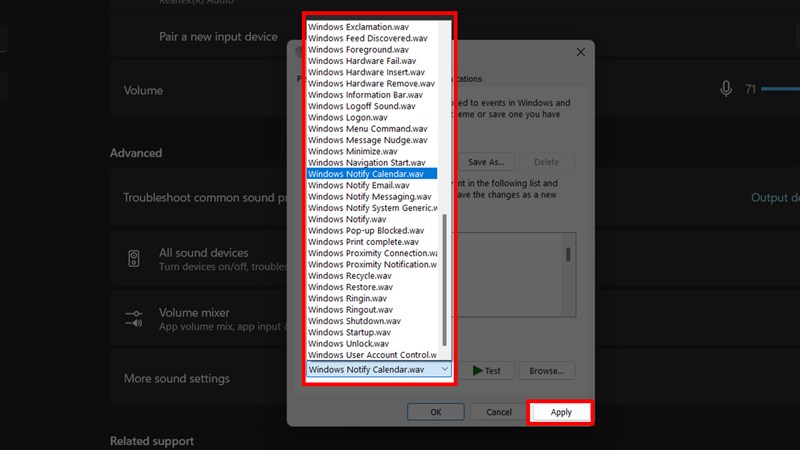Open the Browse... file dialog
Image resolution: width=800 pixels, height=450 pixels.
pyautogui.click(x=546, y=371)
